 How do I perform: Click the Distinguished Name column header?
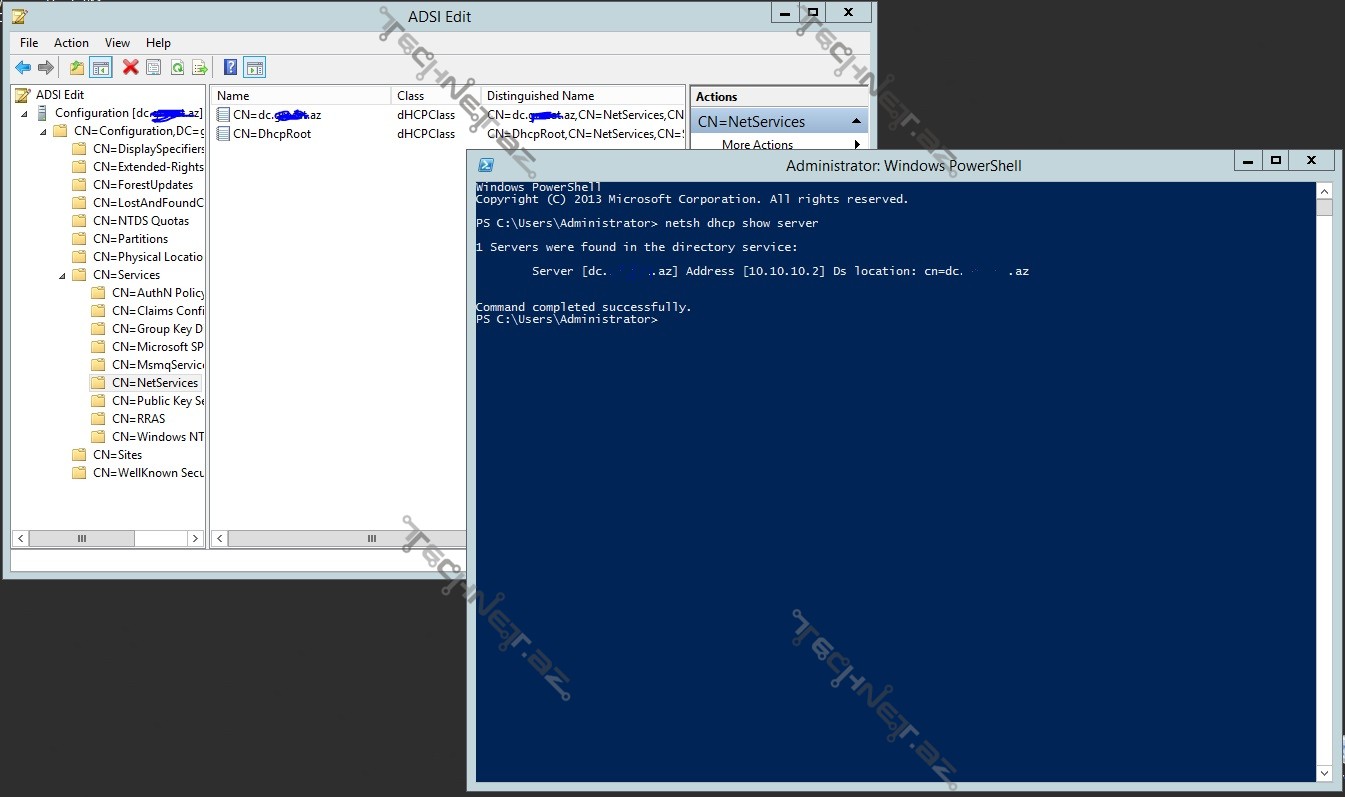[x=540, y=96]
